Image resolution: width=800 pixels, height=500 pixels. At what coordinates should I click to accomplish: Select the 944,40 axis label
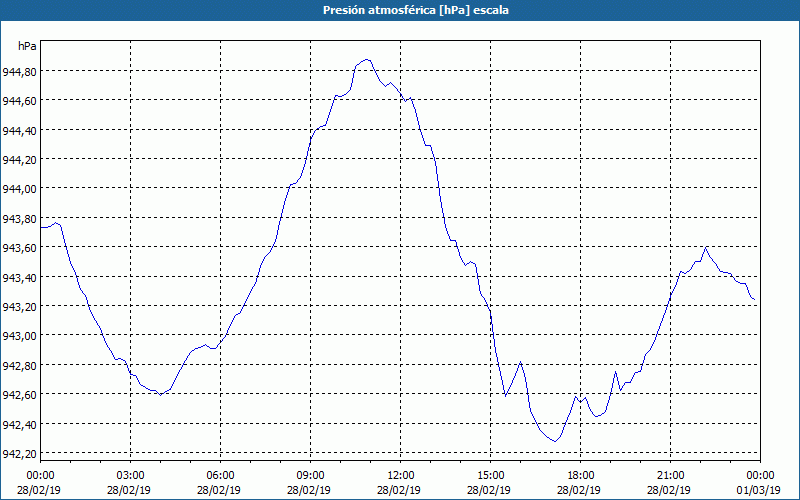click(19, 131)
